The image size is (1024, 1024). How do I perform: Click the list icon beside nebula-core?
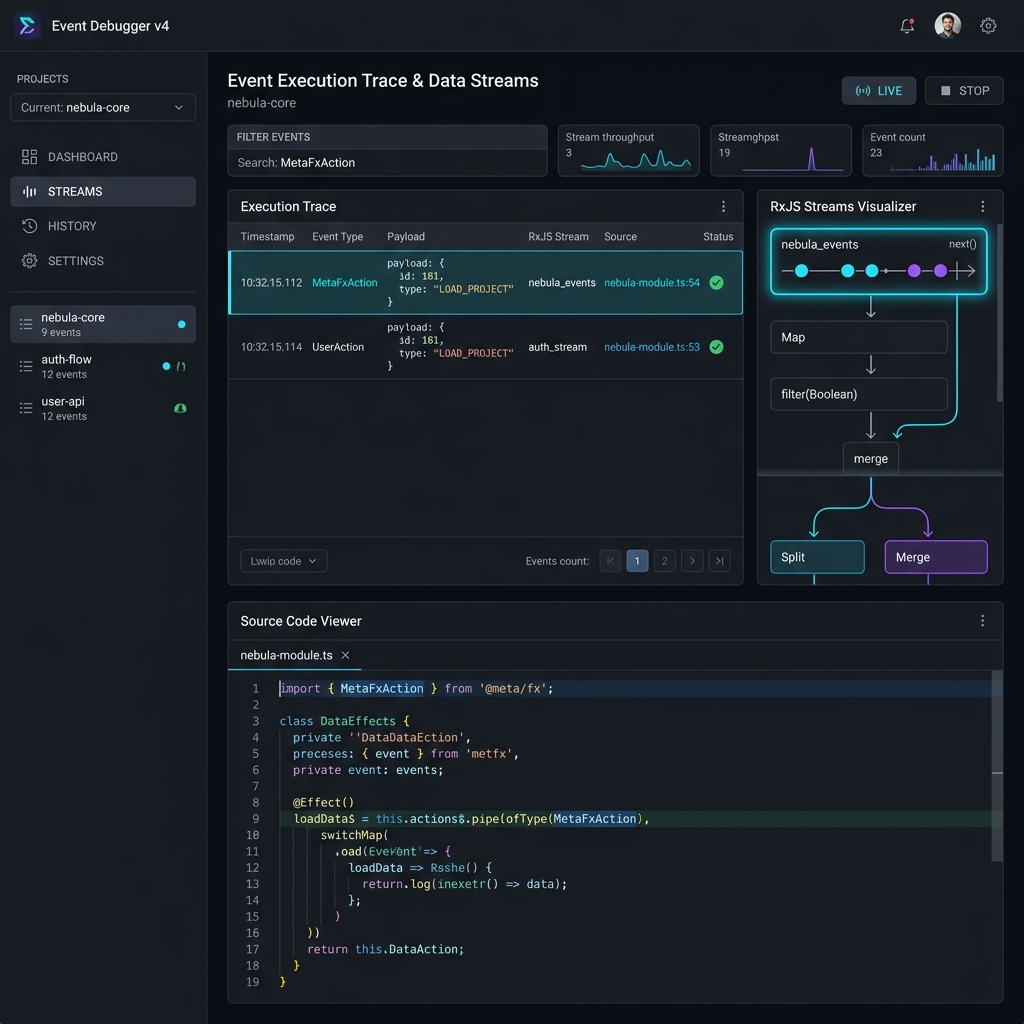(x=26, y=324)
